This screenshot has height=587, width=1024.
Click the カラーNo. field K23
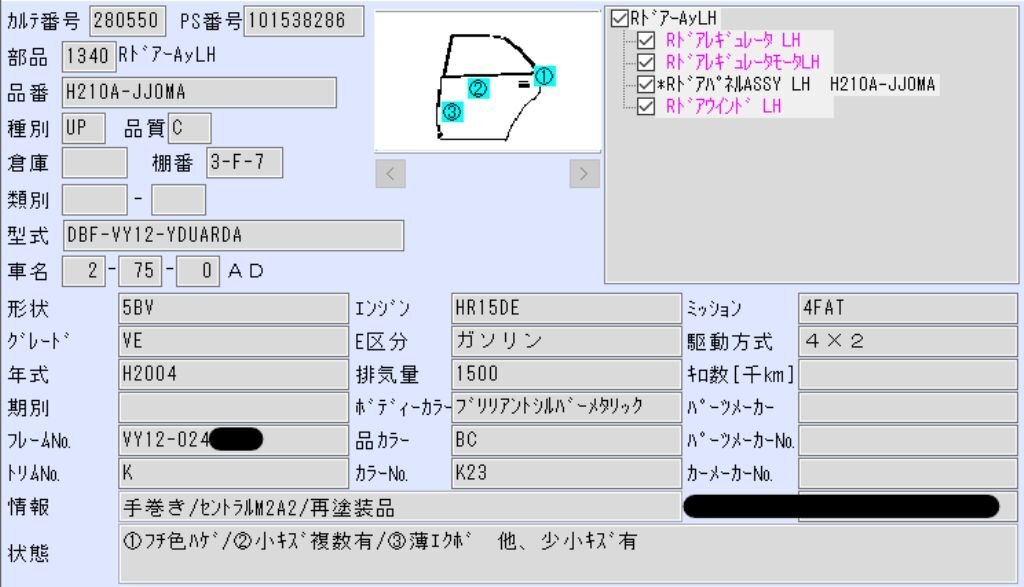tap(566, 473)
